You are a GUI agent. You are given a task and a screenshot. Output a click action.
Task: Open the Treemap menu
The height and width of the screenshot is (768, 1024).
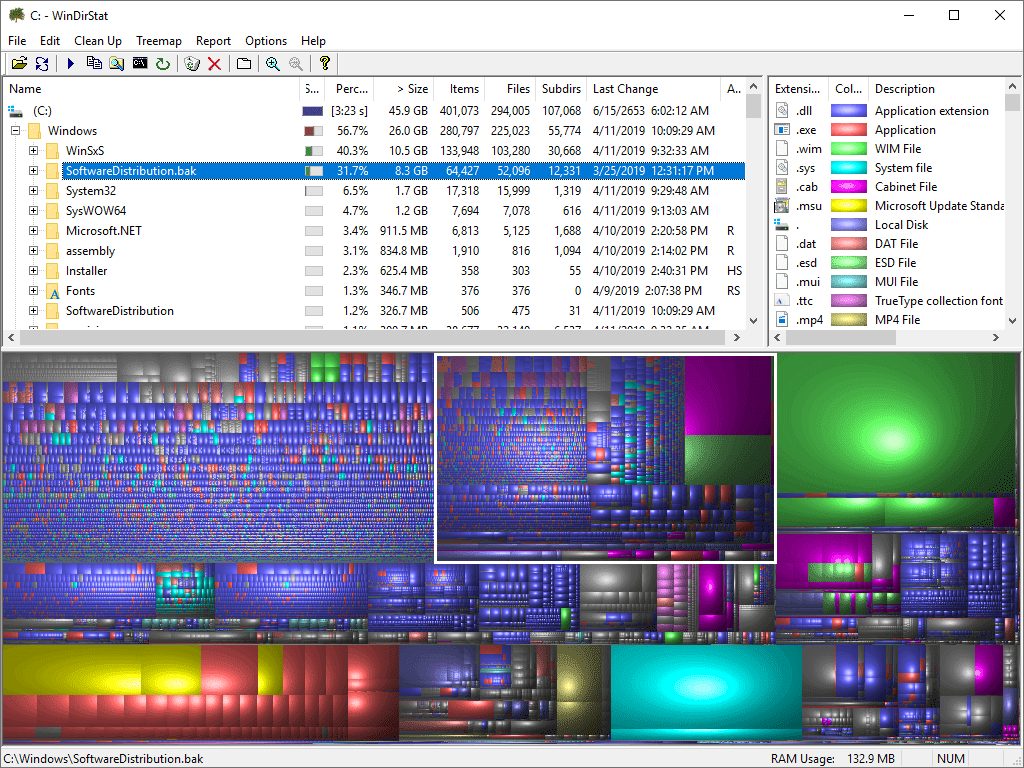click(159, 41)
